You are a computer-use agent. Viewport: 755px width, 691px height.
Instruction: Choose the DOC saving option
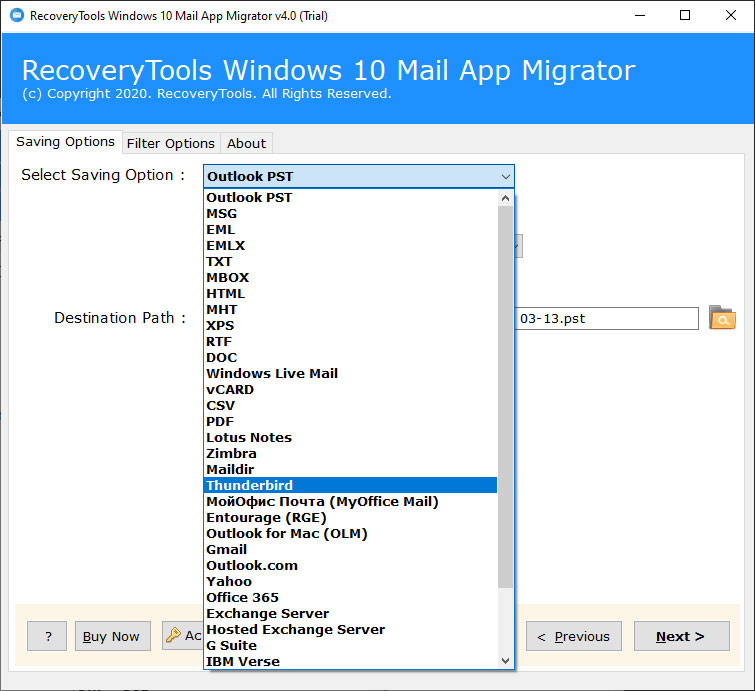[351, 357]
